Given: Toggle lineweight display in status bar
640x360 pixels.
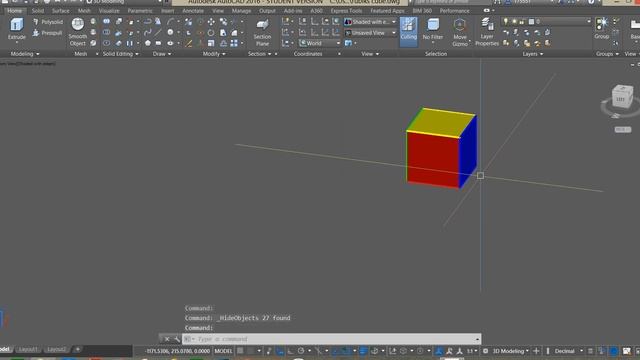Looking at the screenshot, I should click(363, 351).
